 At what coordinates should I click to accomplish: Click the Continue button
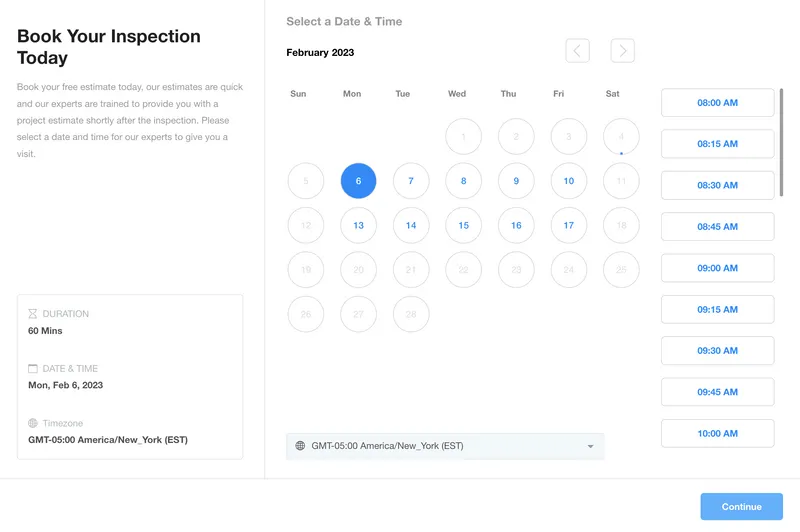coord(741,506)
